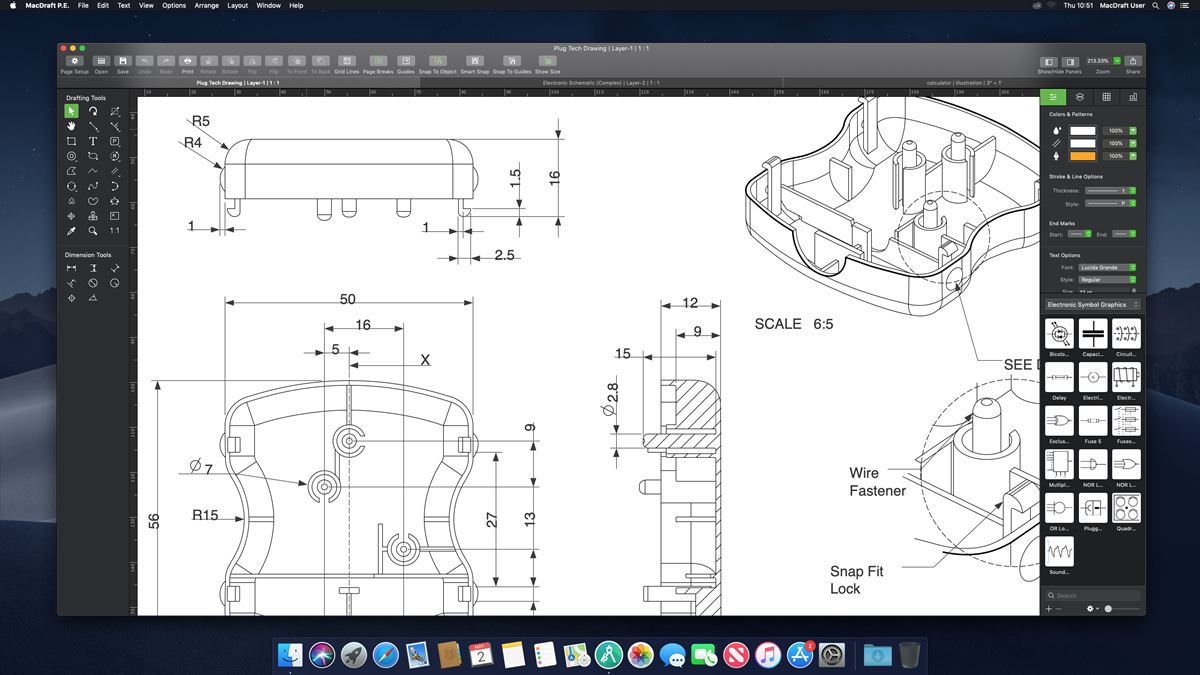Screen dimensions: 1200x675
Task: Click the orange color swatch
Action: point(1083,156)
